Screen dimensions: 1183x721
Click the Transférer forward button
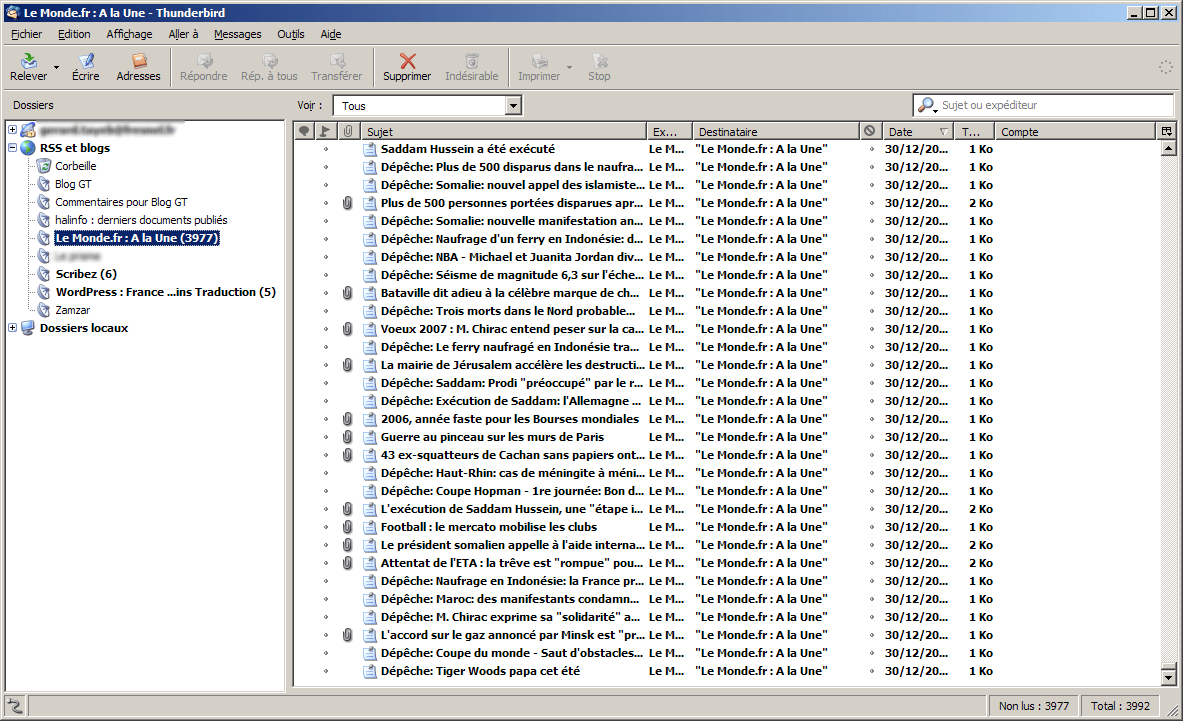point(336,67)
